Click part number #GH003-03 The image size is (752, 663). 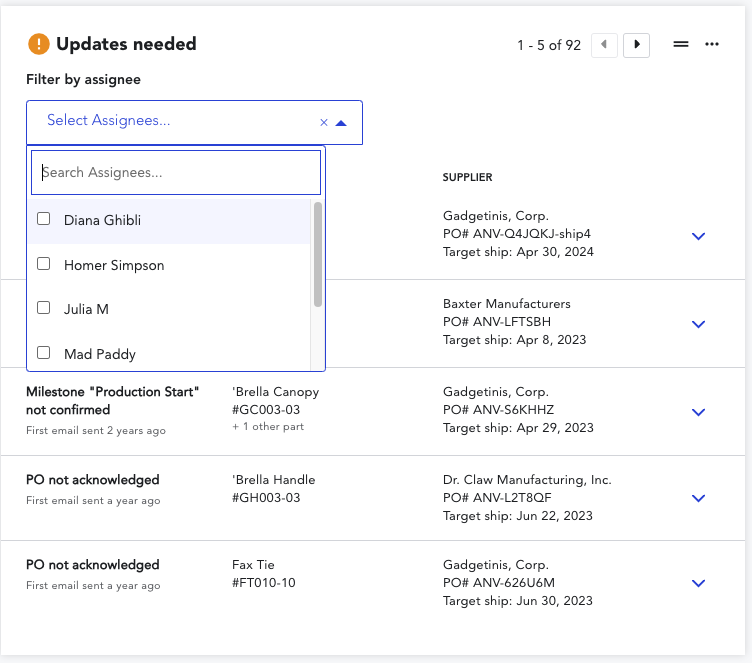266,497
